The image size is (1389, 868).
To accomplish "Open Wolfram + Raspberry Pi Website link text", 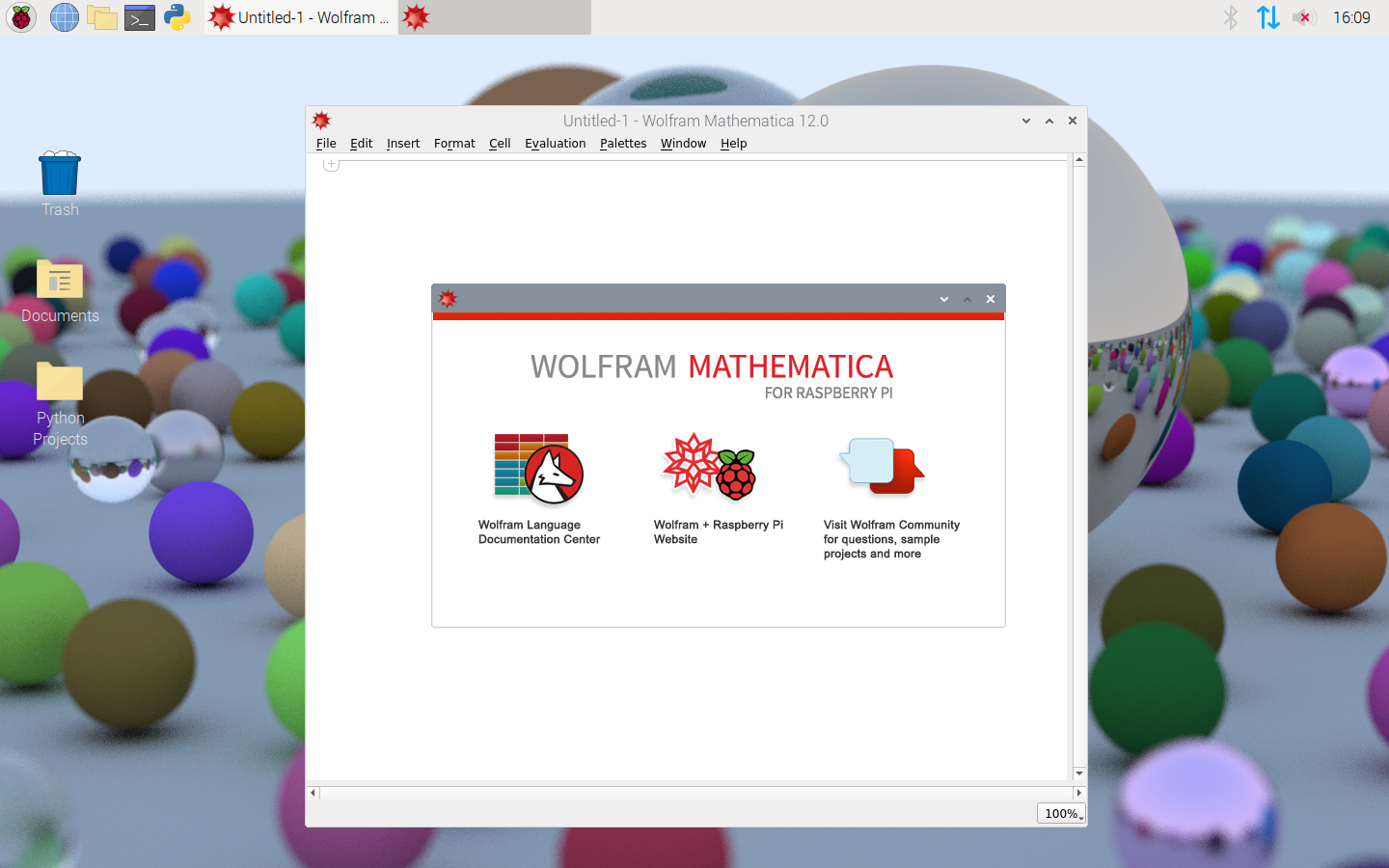I will tap(719, 532).
